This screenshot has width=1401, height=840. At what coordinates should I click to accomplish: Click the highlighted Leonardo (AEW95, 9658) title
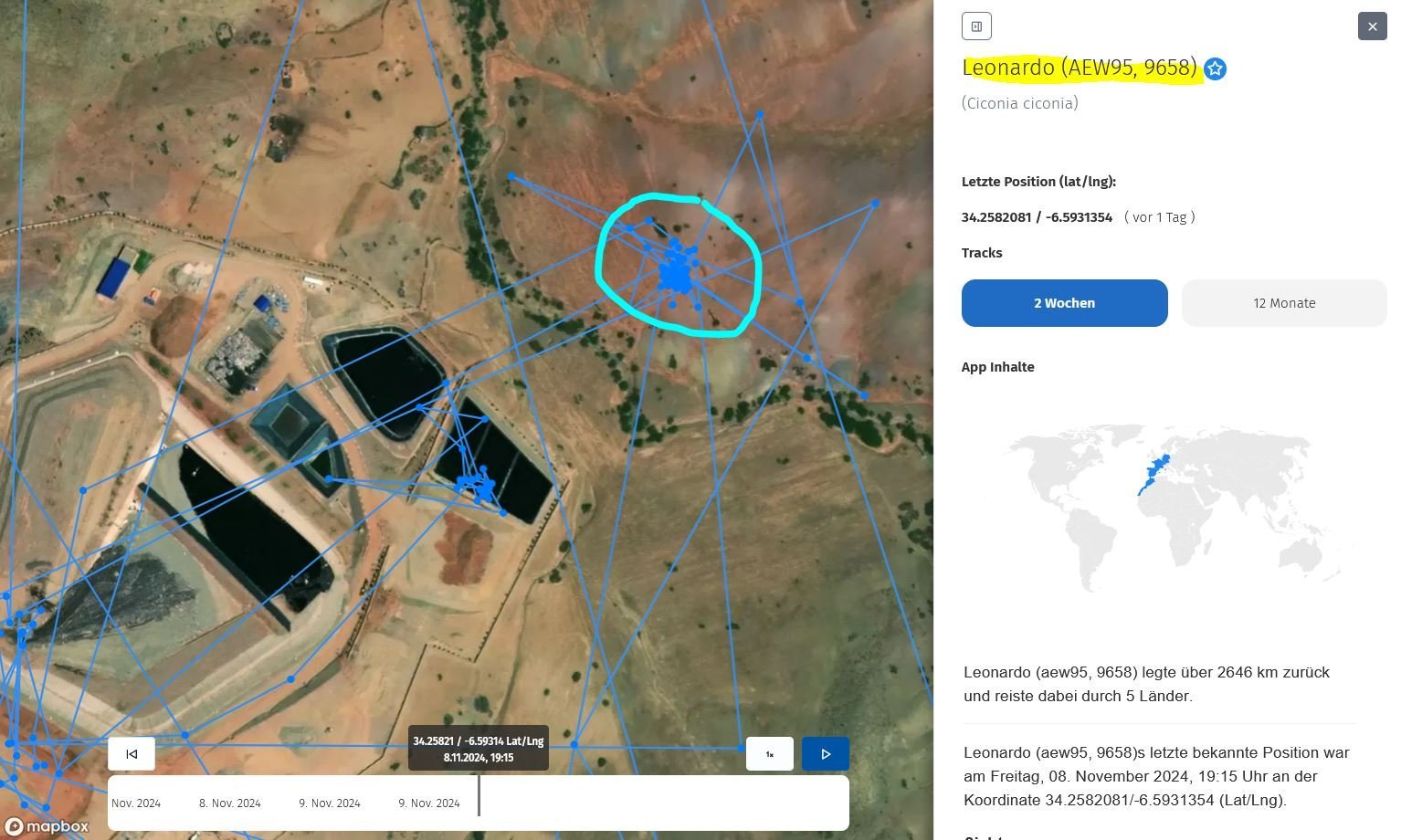click(x=1079, y=68)
